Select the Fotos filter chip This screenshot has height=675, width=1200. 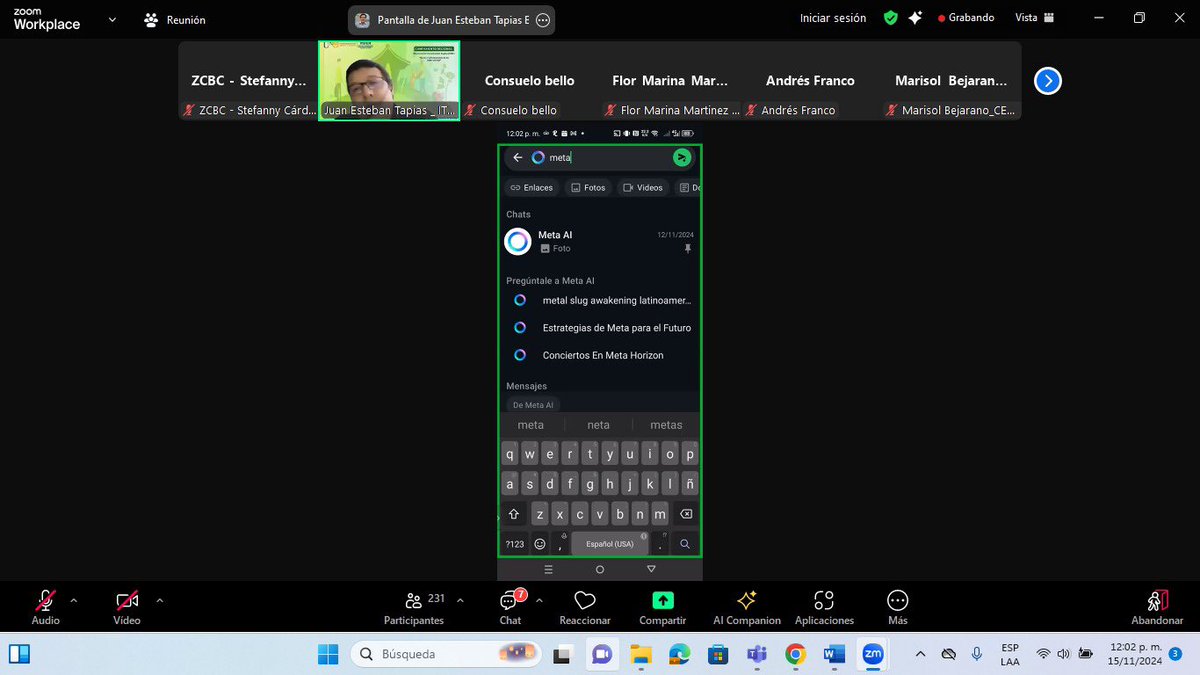pos(588,187)
